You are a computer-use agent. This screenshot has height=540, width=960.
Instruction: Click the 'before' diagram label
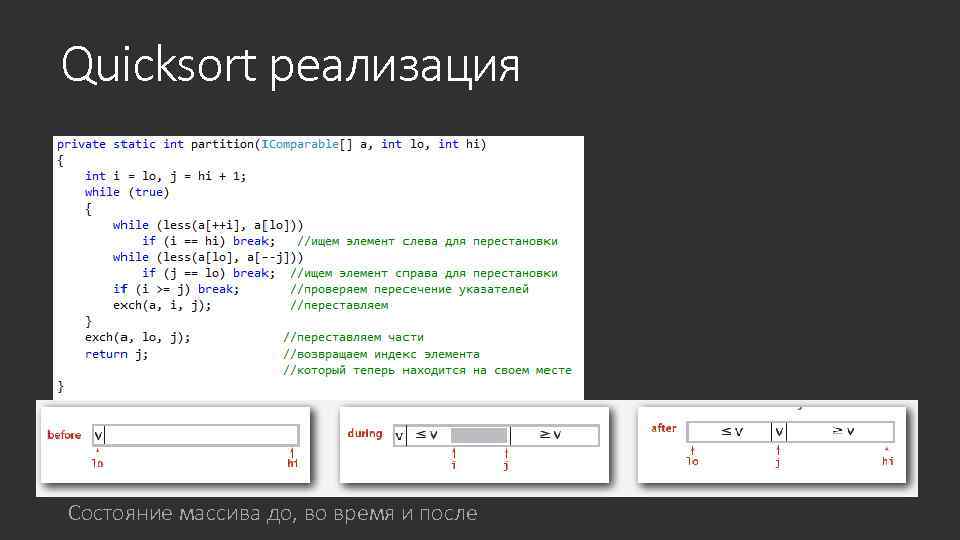(x=64, y=435)
